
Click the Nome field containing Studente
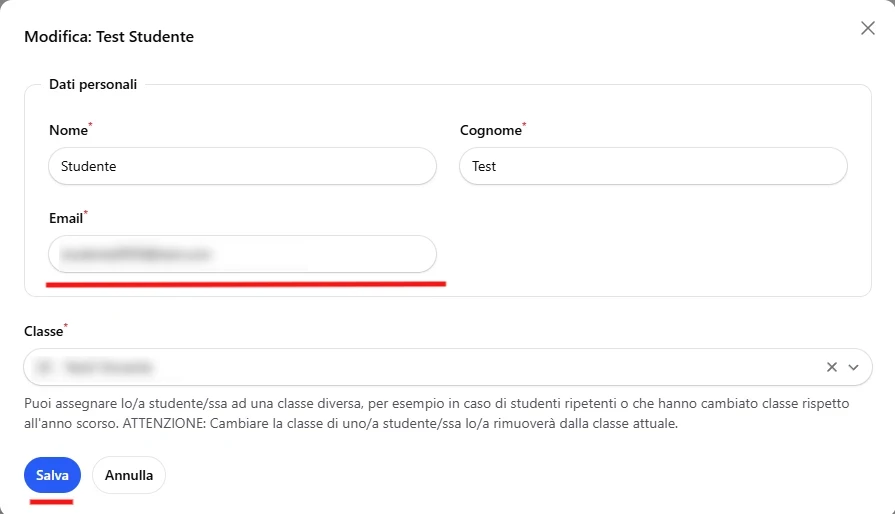pyautogui.click(x=242, y=166)
